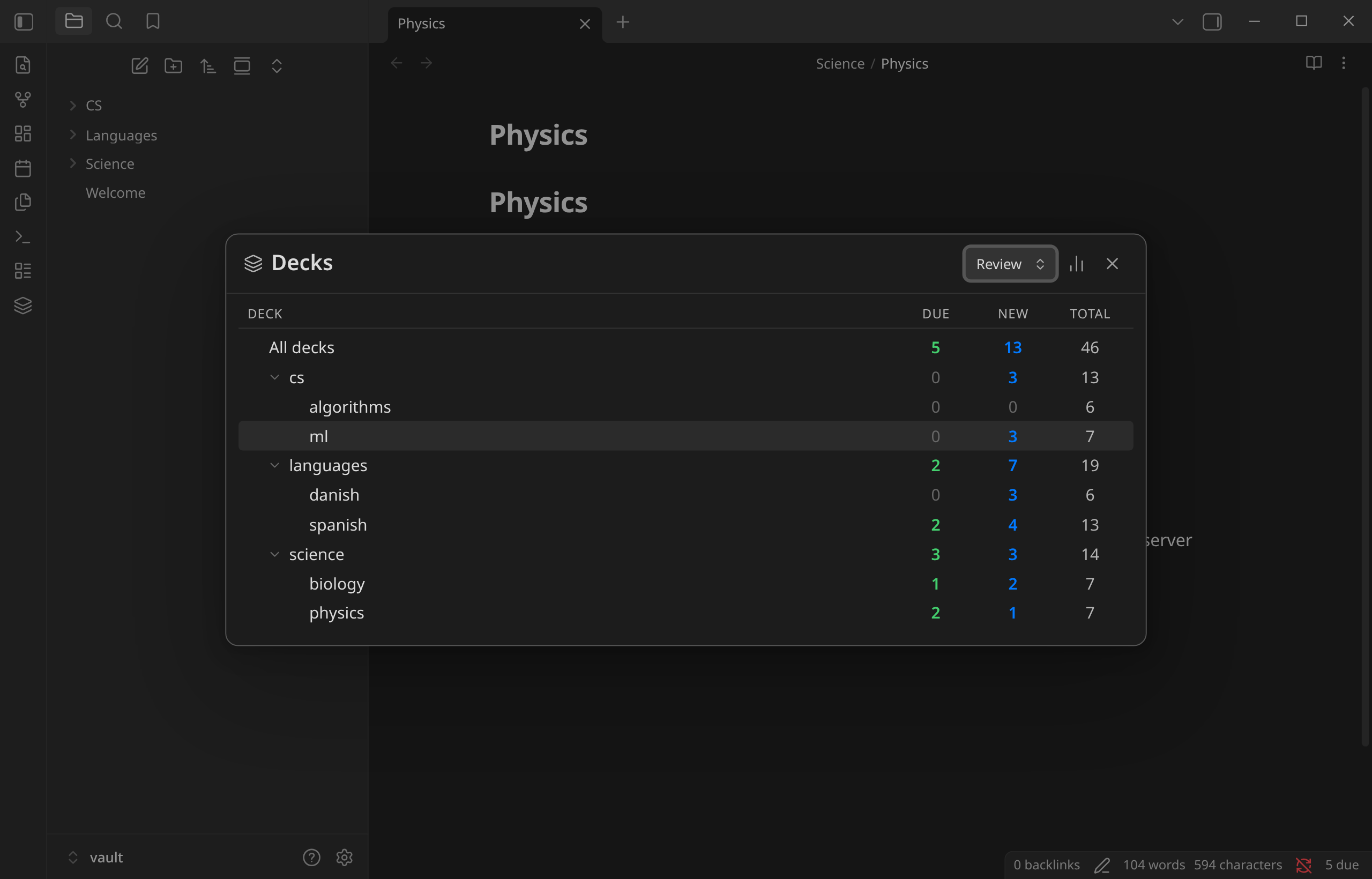Open the Welcome note
This screenshot has height=879, width=1372.
click(x=115, y=193)
